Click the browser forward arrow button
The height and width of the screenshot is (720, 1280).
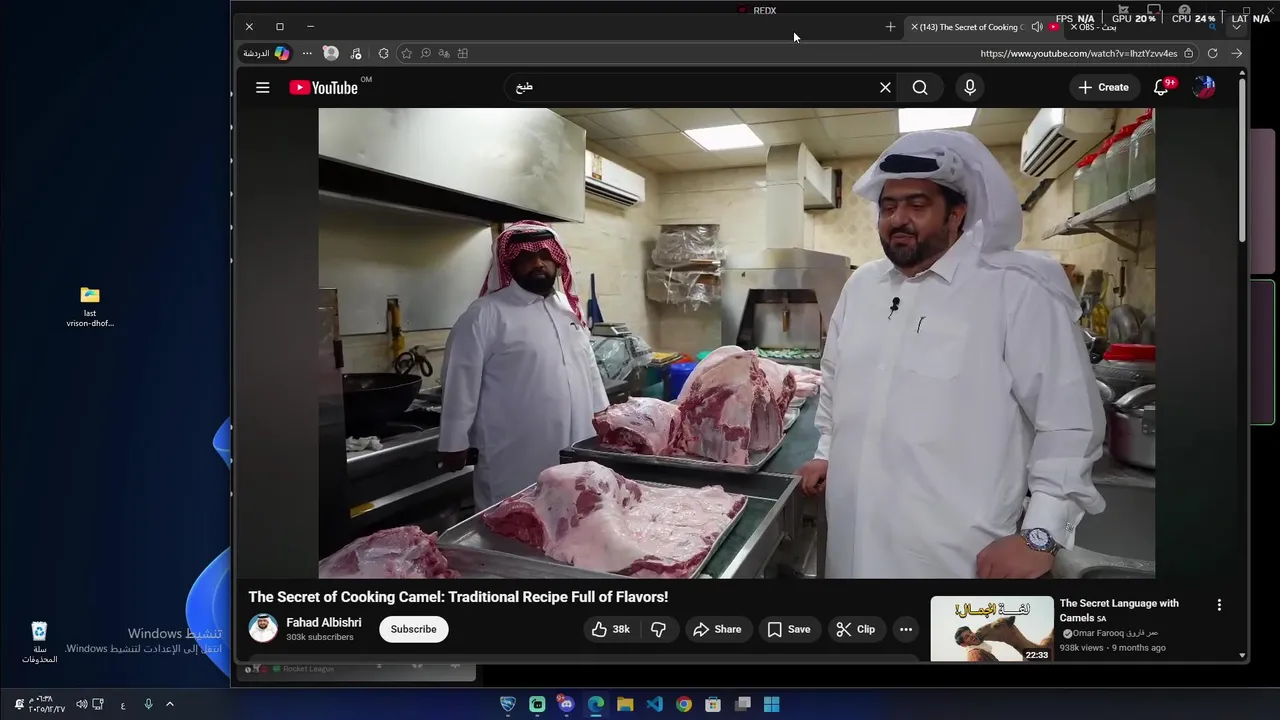click(1236, 53)
